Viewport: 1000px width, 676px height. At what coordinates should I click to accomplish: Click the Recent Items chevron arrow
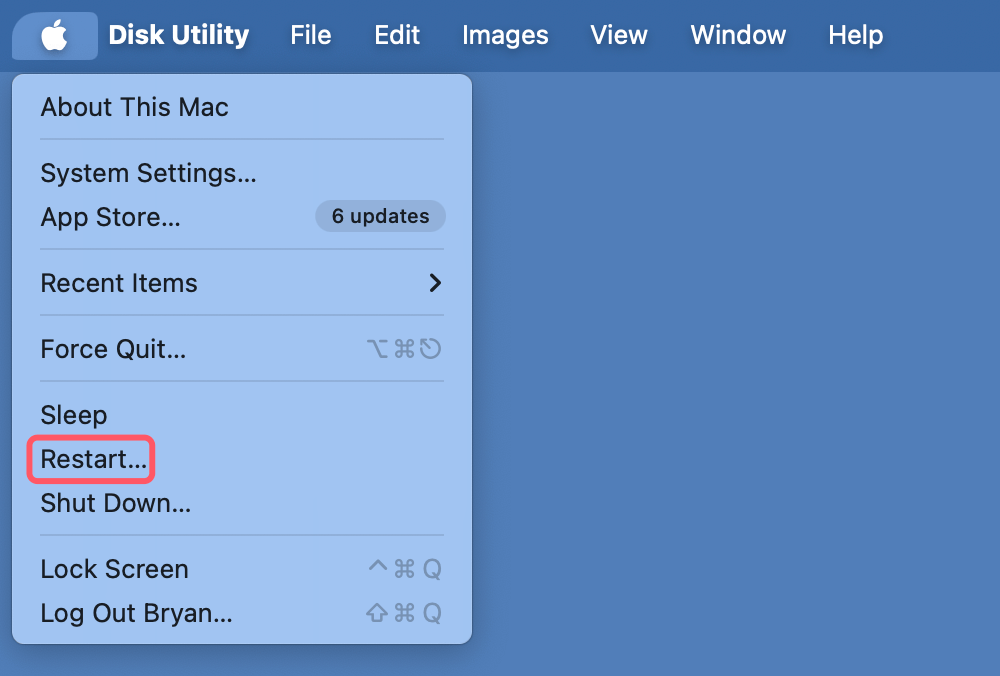click(x=434, y=283)
